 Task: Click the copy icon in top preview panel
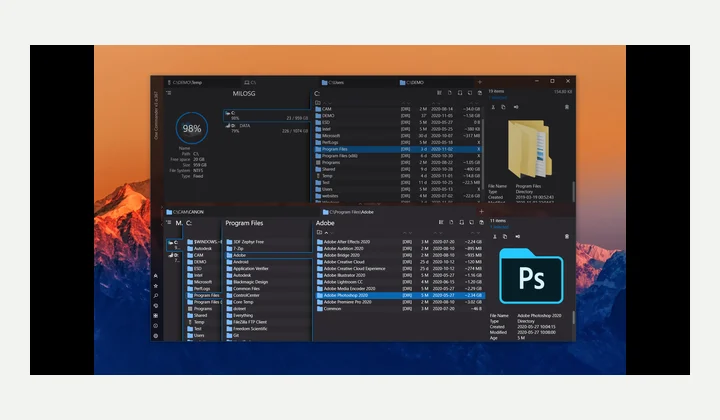(503, 107)
